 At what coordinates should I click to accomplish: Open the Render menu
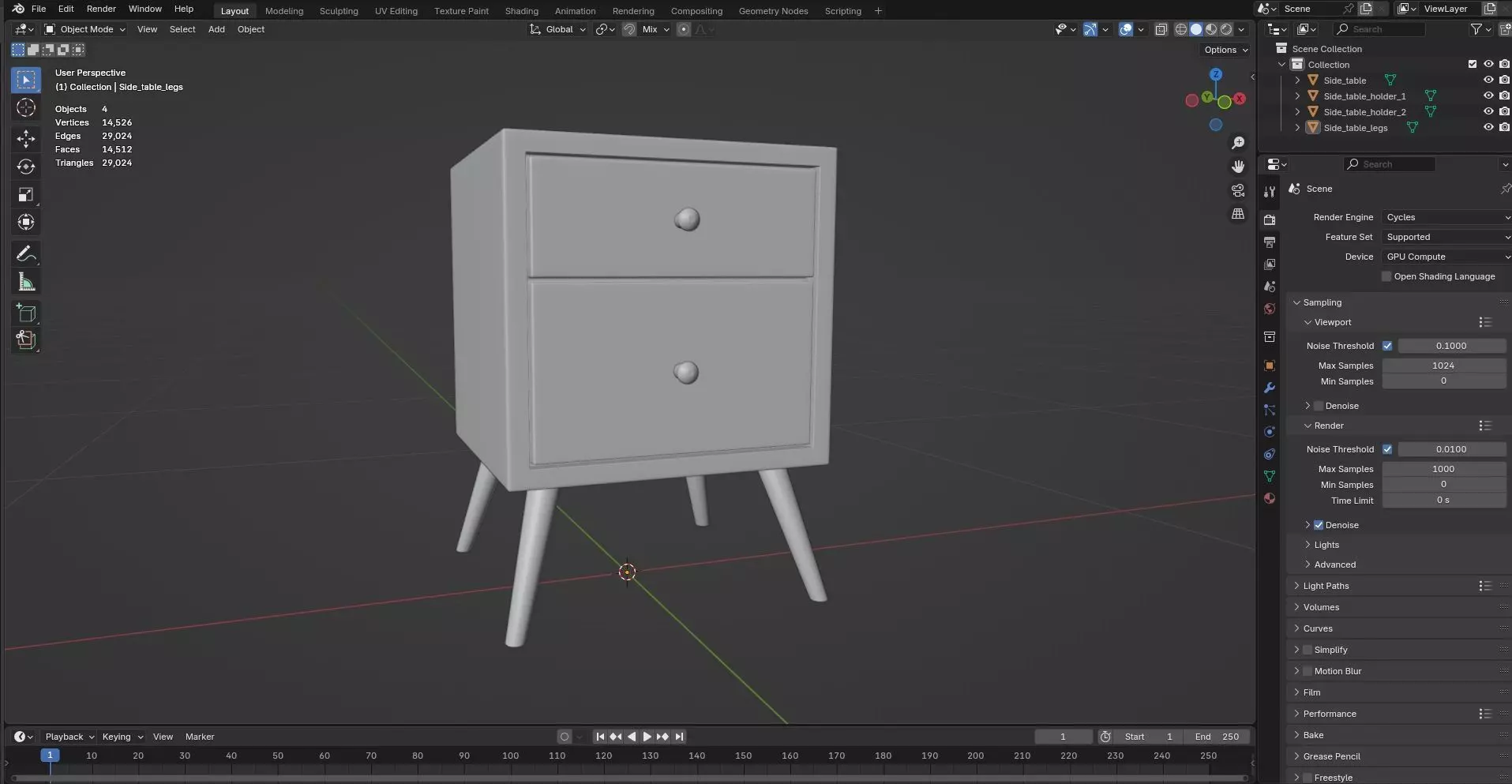(101, 9)
